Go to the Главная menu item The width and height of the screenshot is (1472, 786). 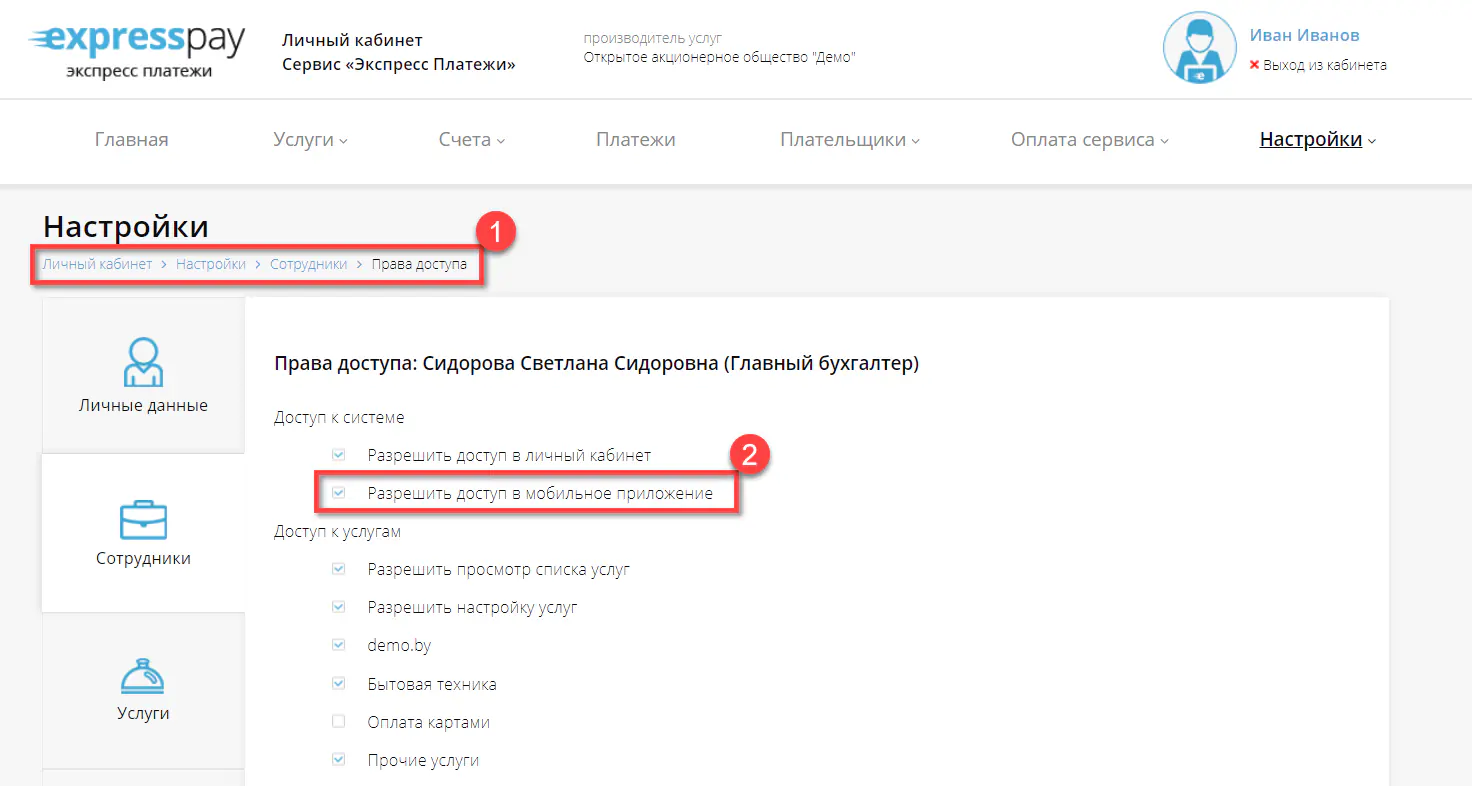point(131,139)
